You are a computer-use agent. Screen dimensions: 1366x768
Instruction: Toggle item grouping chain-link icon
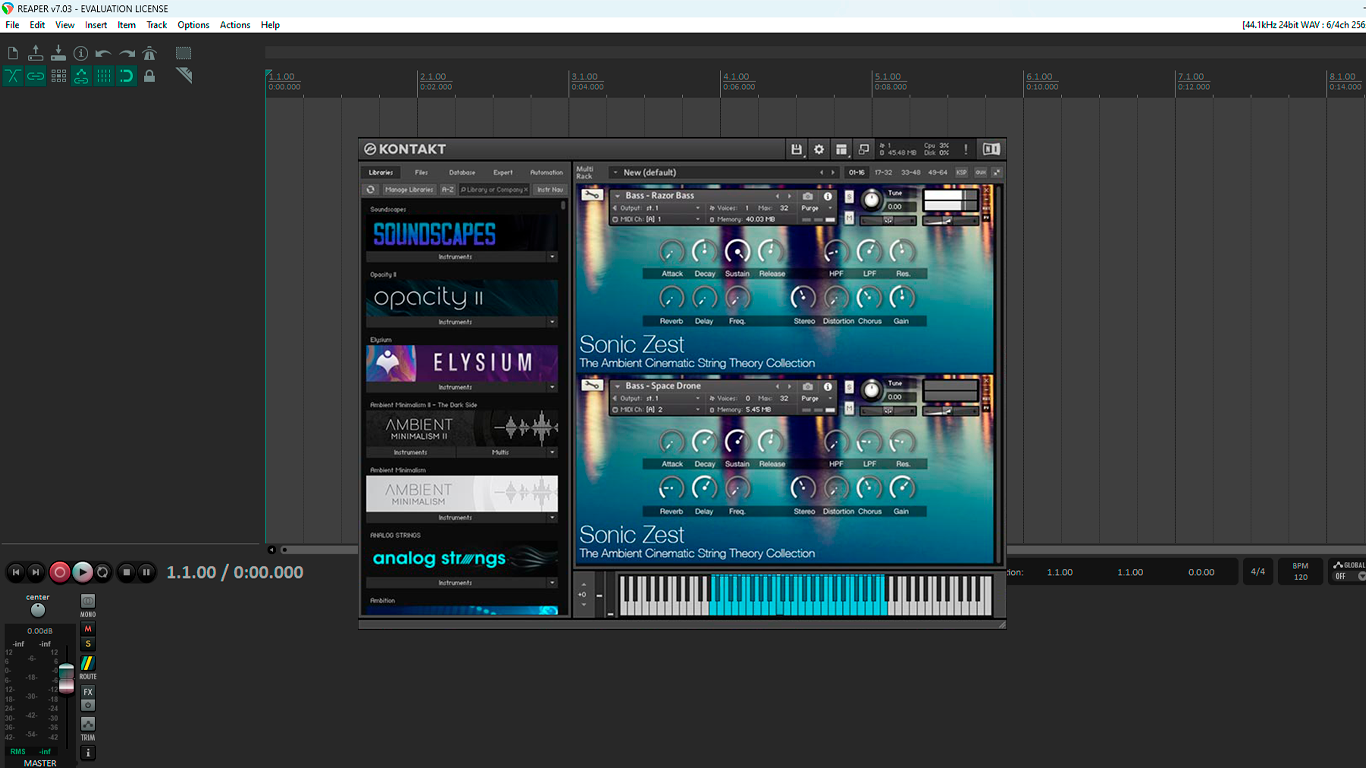(x=36, y=76)
